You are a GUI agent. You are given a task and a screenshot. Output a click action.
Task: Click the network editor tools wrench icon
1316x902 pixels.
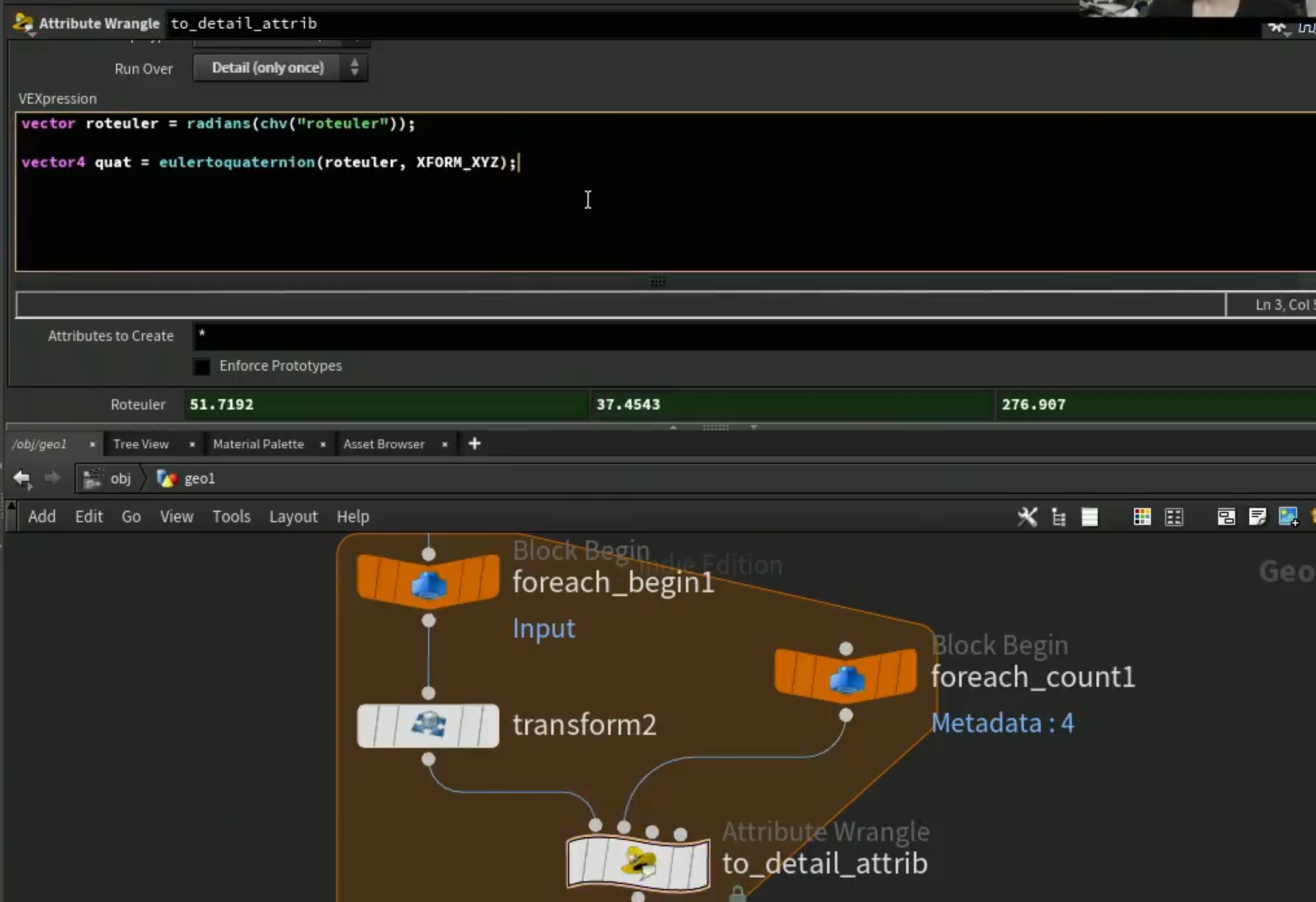point(1027,516)
